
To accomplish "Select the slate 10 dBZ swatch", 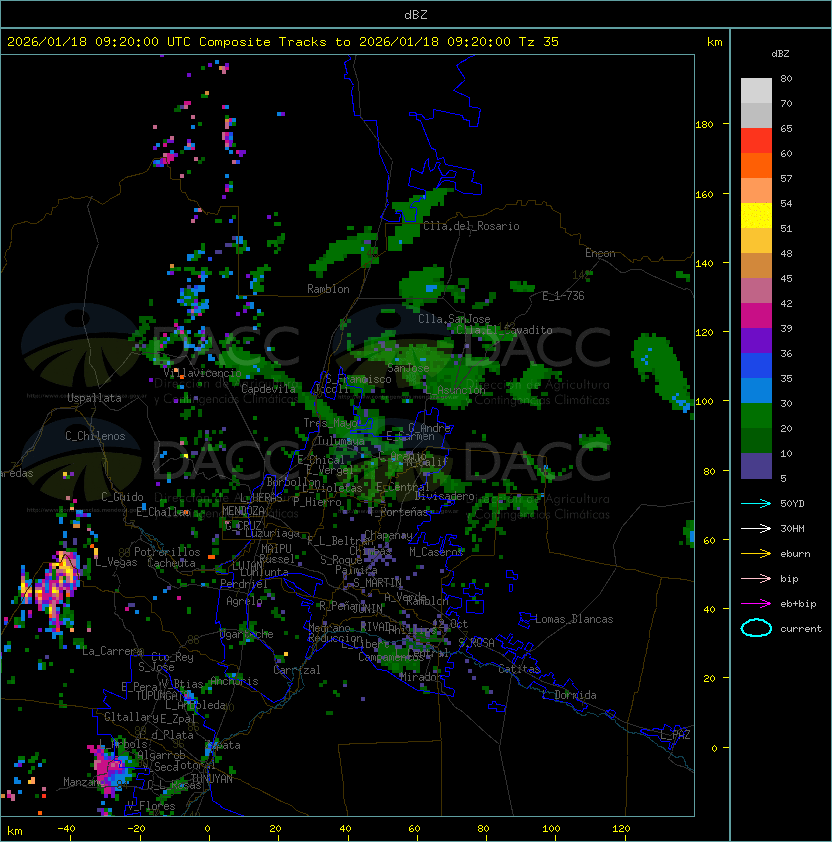I will (x=756, y=466).
